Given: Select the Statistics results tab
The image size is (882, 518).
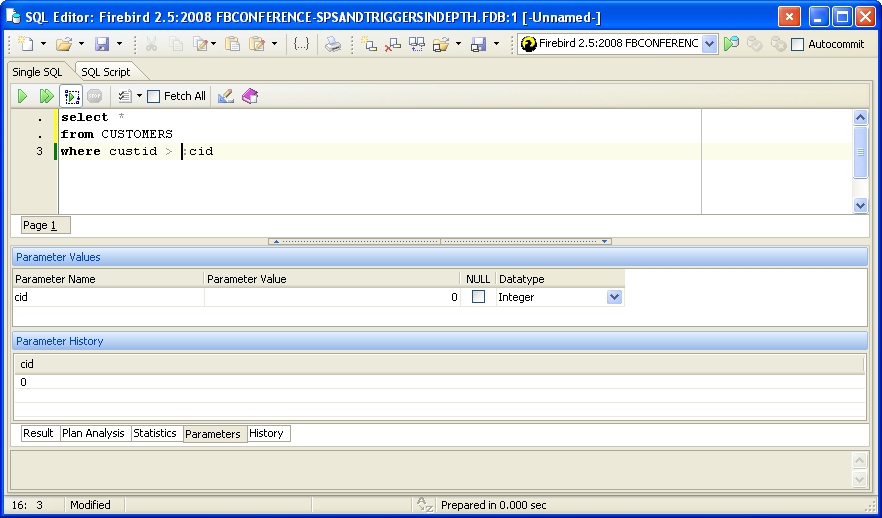Looking at the screenshot, I should pyautogui.click(x=155, y=433).
